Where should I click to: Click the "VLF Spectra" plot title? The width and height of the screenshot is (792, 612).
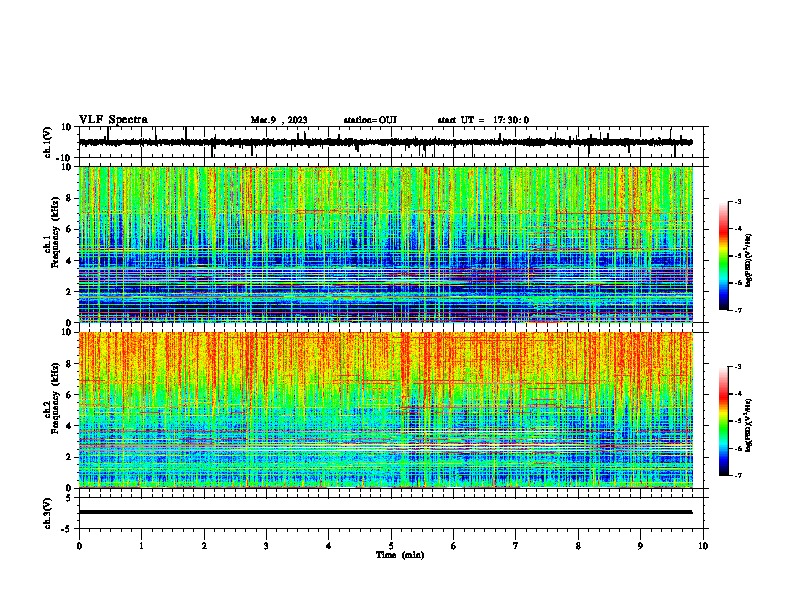pyautogui.click(x=113, y=120)
